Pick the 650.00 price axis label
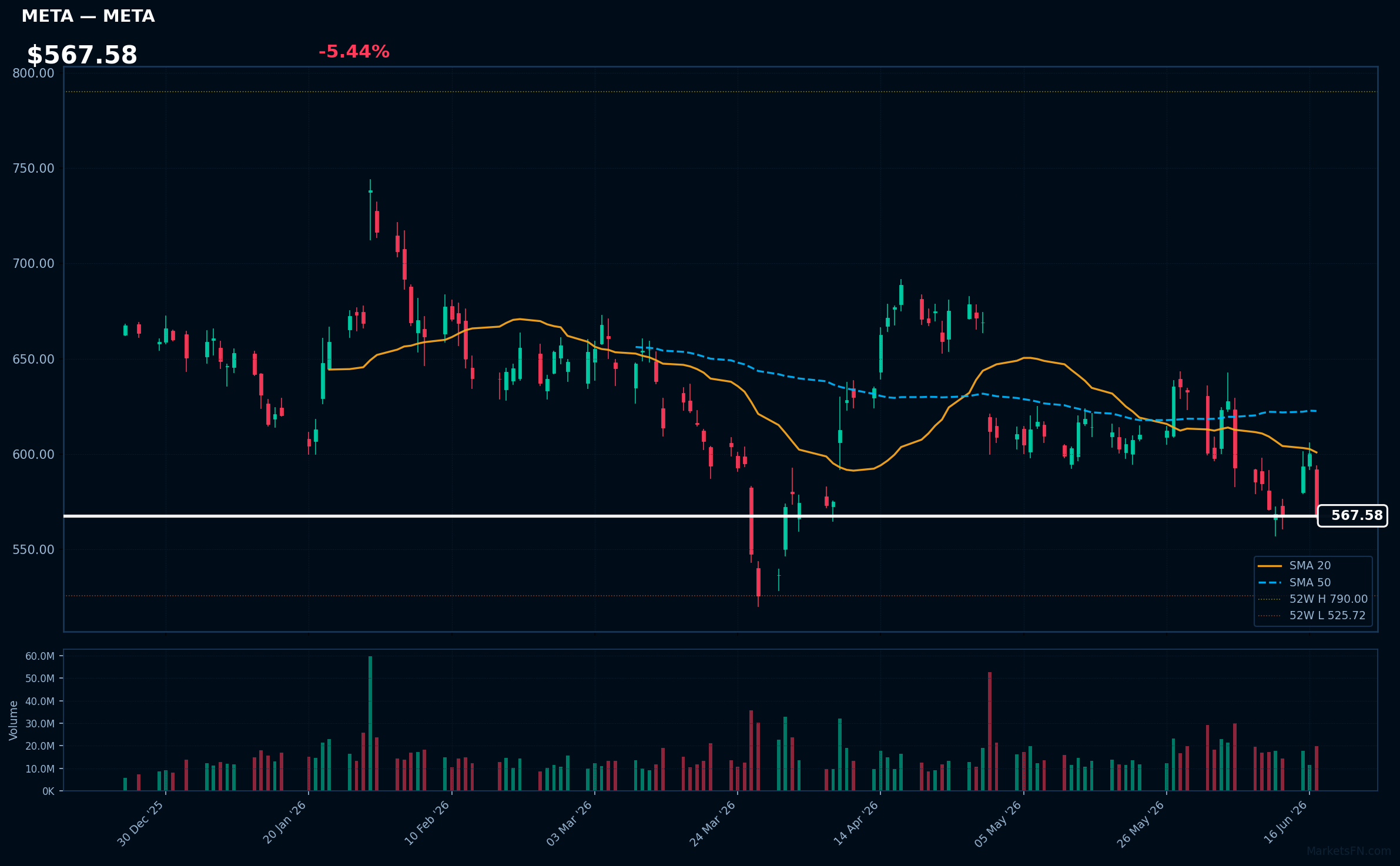 pos(34,359)
